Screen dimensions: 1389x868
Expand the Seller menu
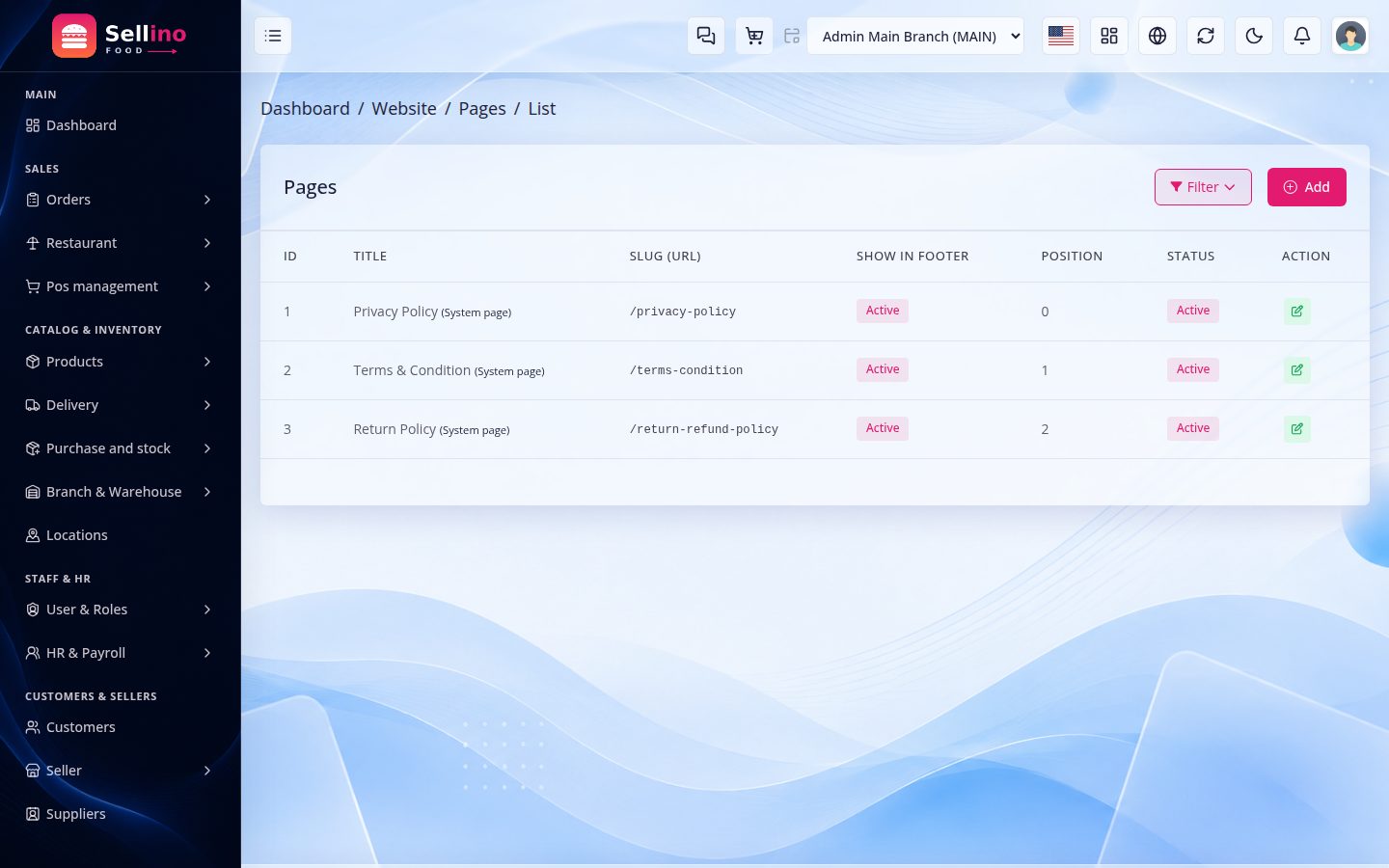pyautogui.click(x=120, y=771)
